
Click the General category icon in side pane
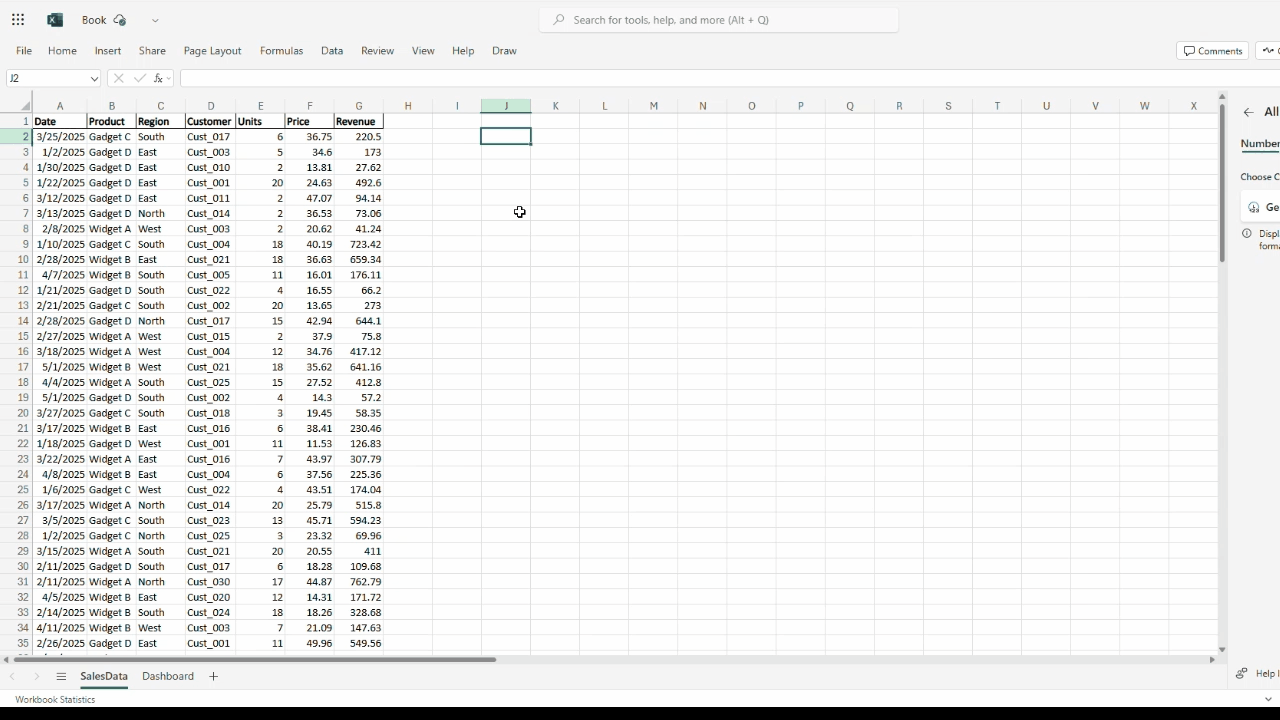coord(1254,208)
